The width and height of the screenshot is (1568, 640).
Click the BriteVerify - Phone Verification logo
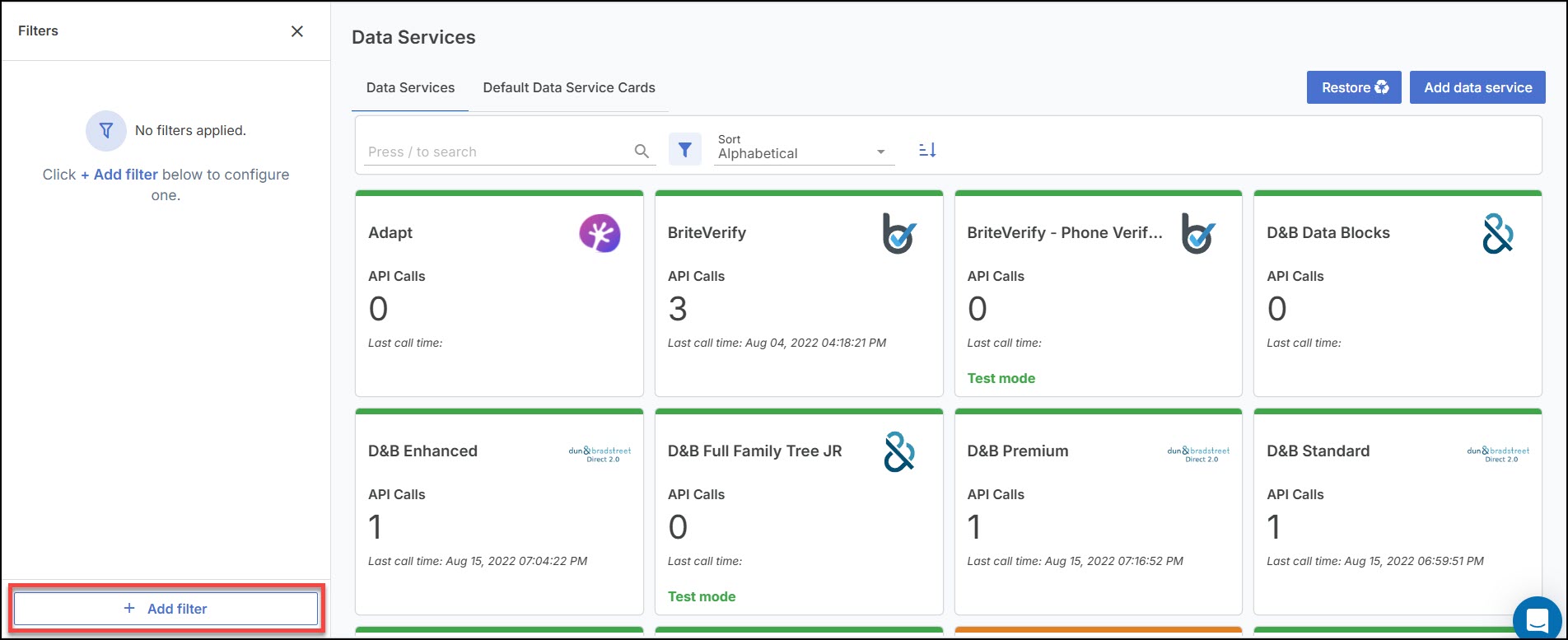tap(1199, 233)
